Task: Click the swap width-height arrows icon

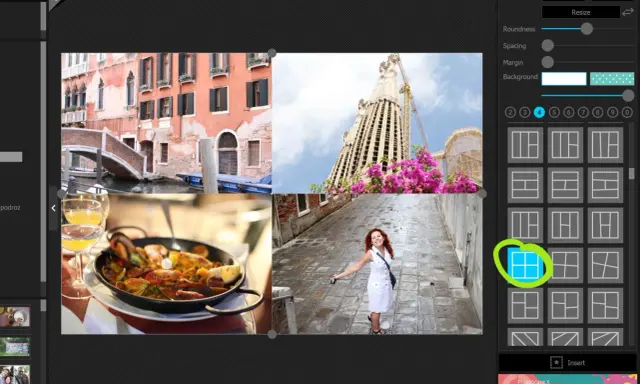Action: pos(628,12)
